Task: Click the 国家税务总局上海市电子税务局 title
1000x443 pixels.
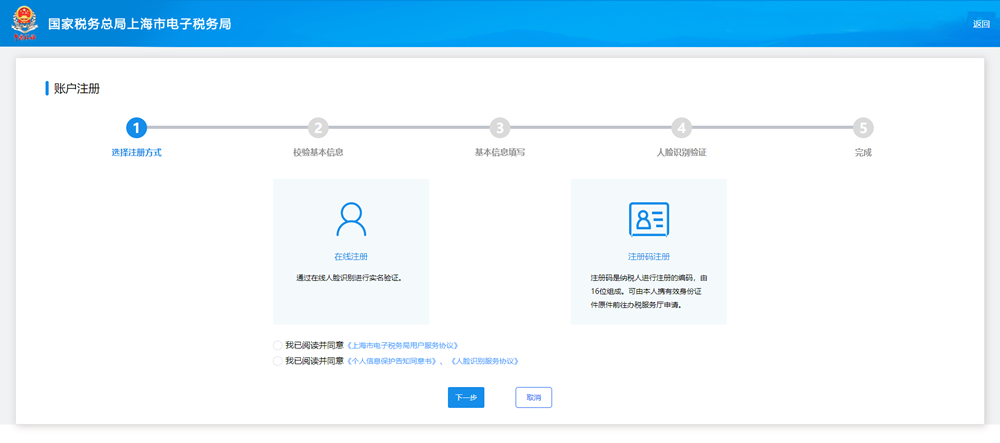Action: pyautogui.click(x=140, y=24)
